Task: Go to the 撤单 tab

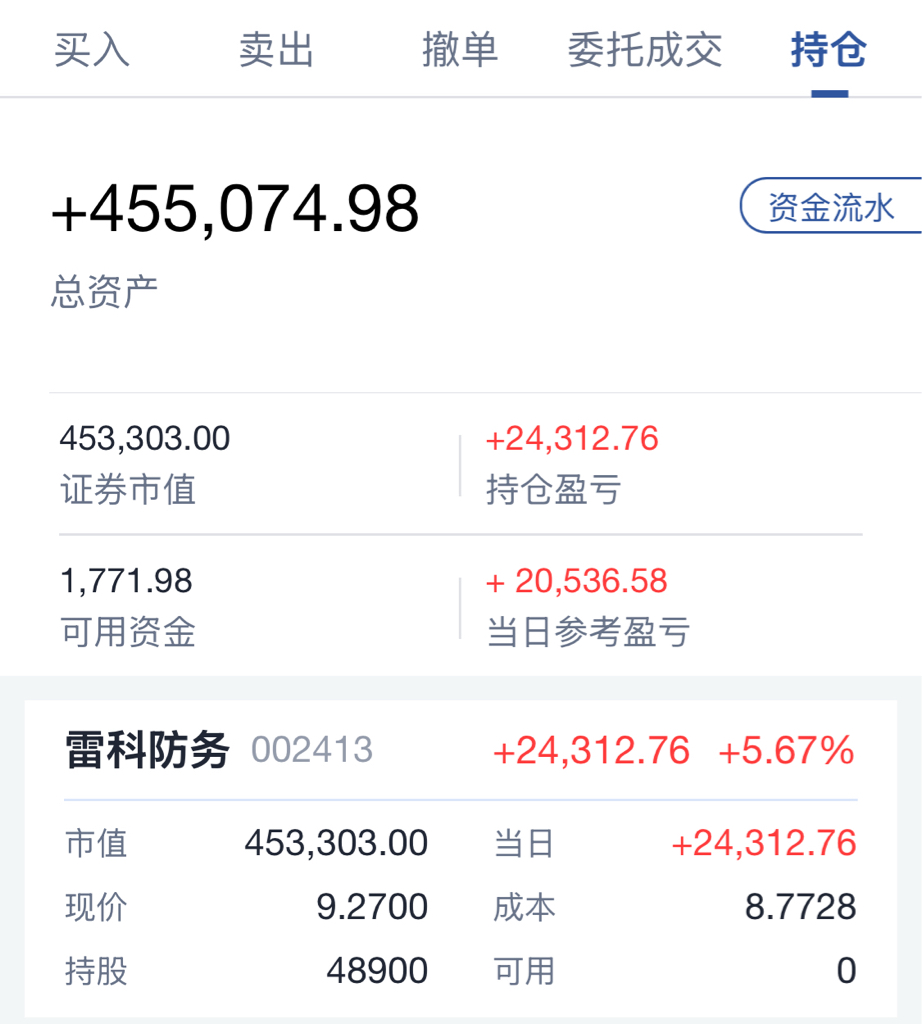Action: (x=460, y=50)
